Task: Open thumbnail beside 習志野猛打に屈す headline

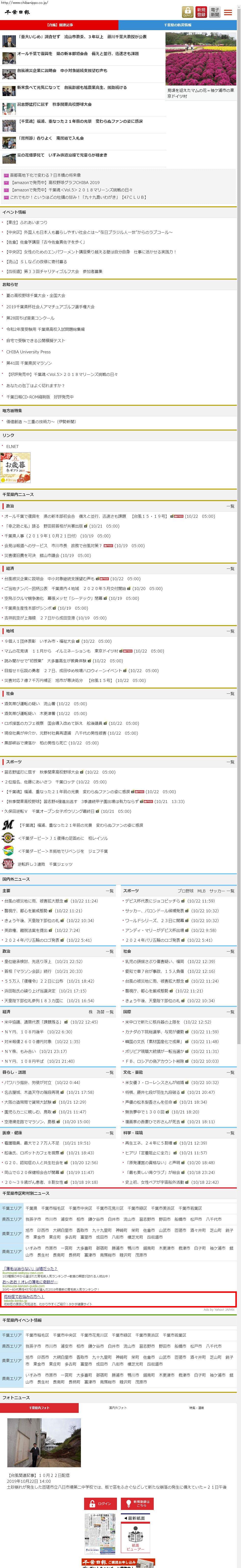Action: pos(9,109)
